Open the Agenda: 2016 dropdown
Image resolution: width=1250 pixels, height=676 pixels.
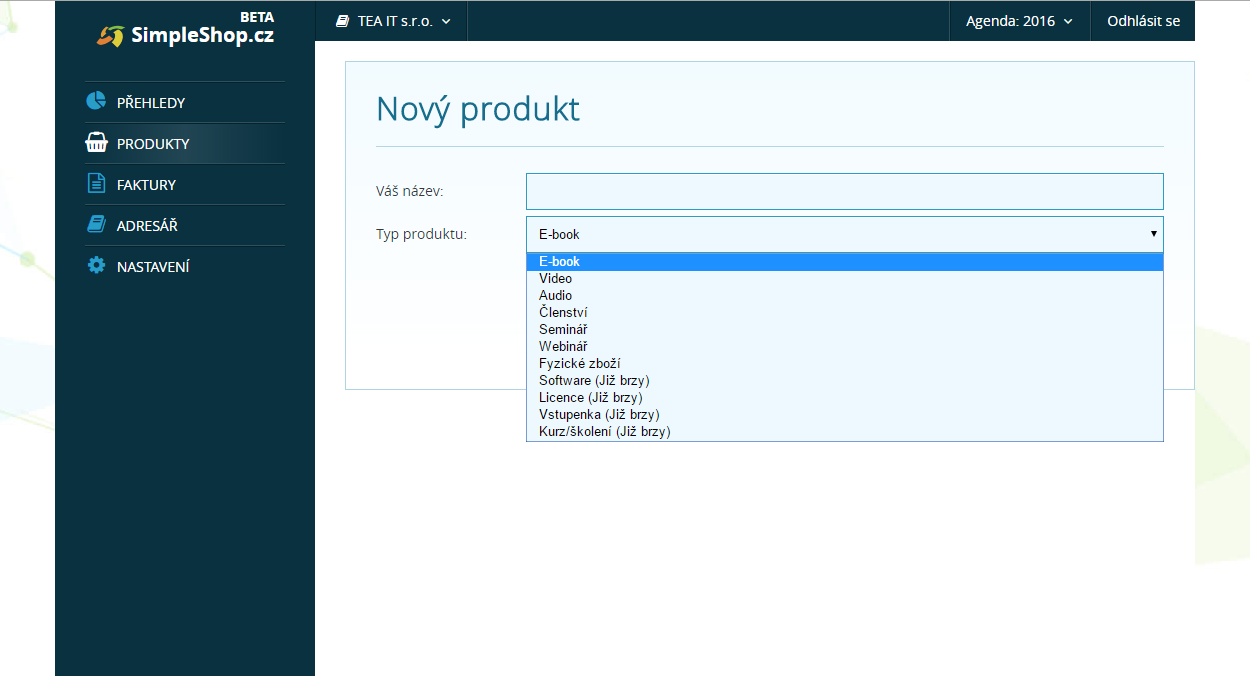[x=1019, y=20]
